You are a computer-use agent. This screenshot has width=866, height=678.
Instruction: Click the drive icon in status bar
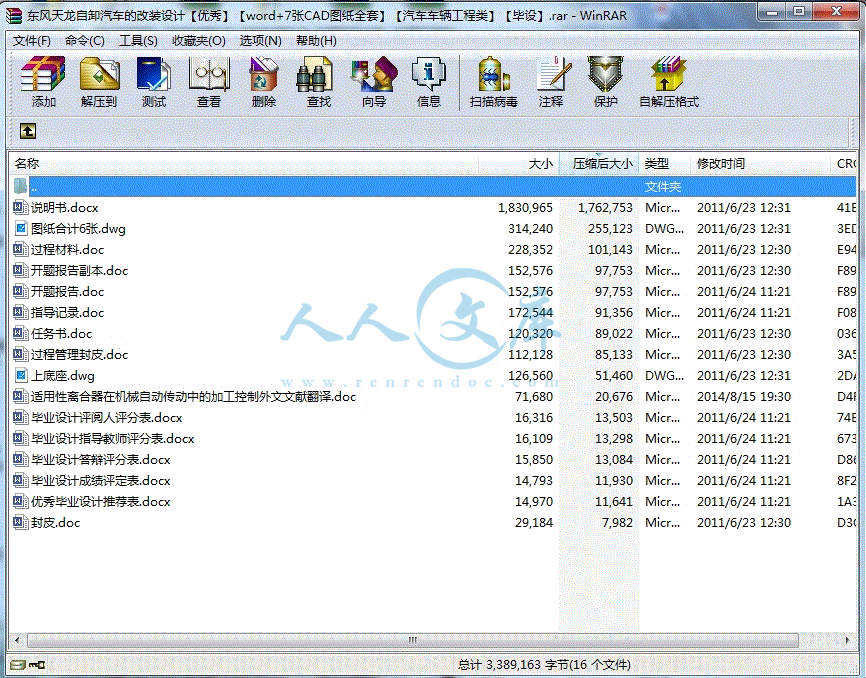pyautogui.click(x=18, y=664)
